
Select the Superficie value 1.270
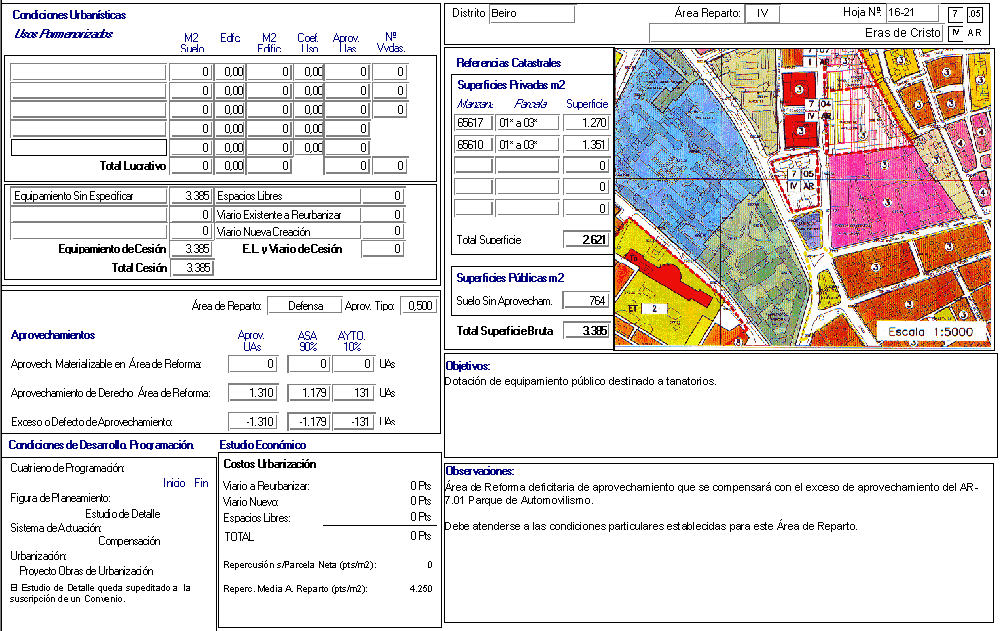tap(586, 123)
